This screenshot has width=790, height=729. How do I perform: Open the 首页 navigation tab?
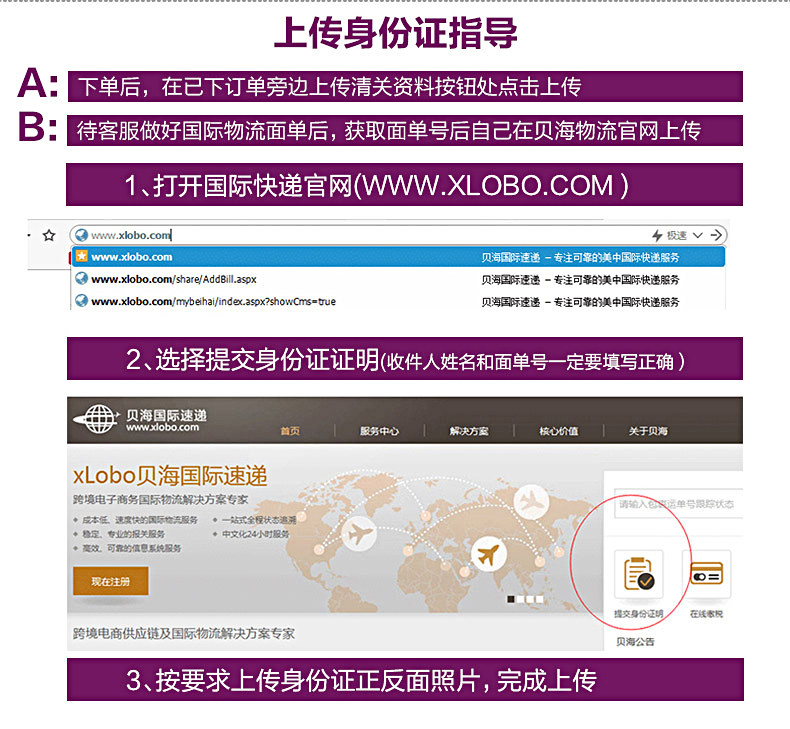tap(290, 431)
